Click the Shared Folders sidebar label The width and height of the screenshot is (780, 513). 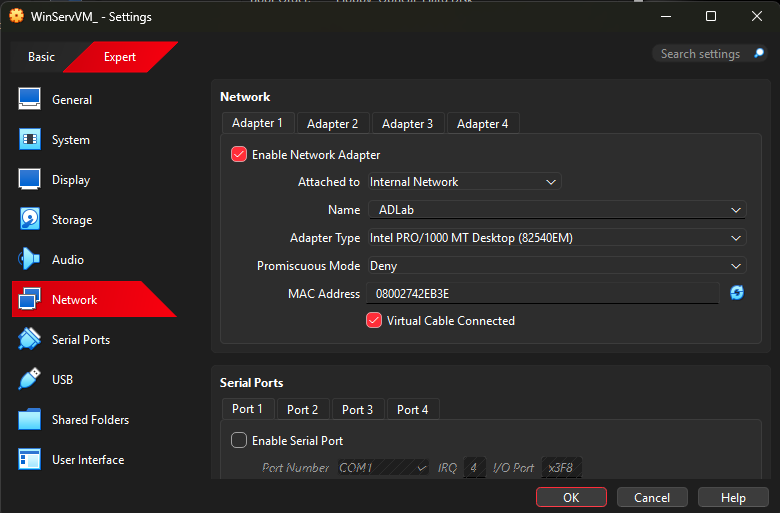[90, 419]
